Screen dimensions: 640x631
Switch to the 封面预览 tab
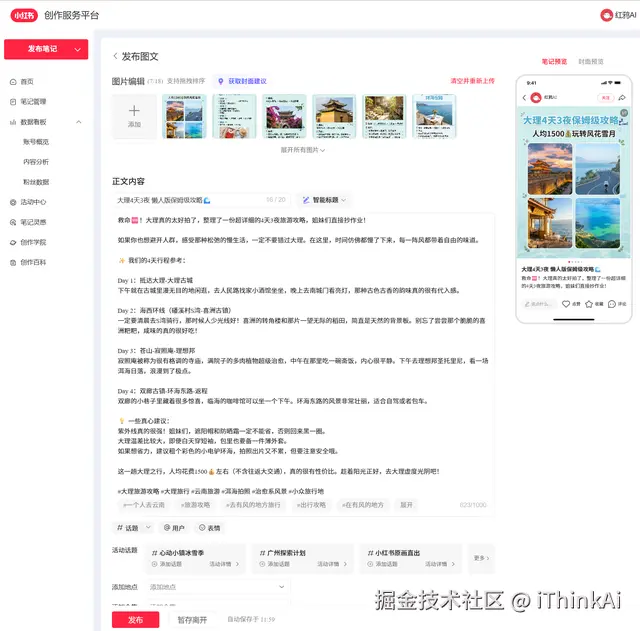click(591, 62)
